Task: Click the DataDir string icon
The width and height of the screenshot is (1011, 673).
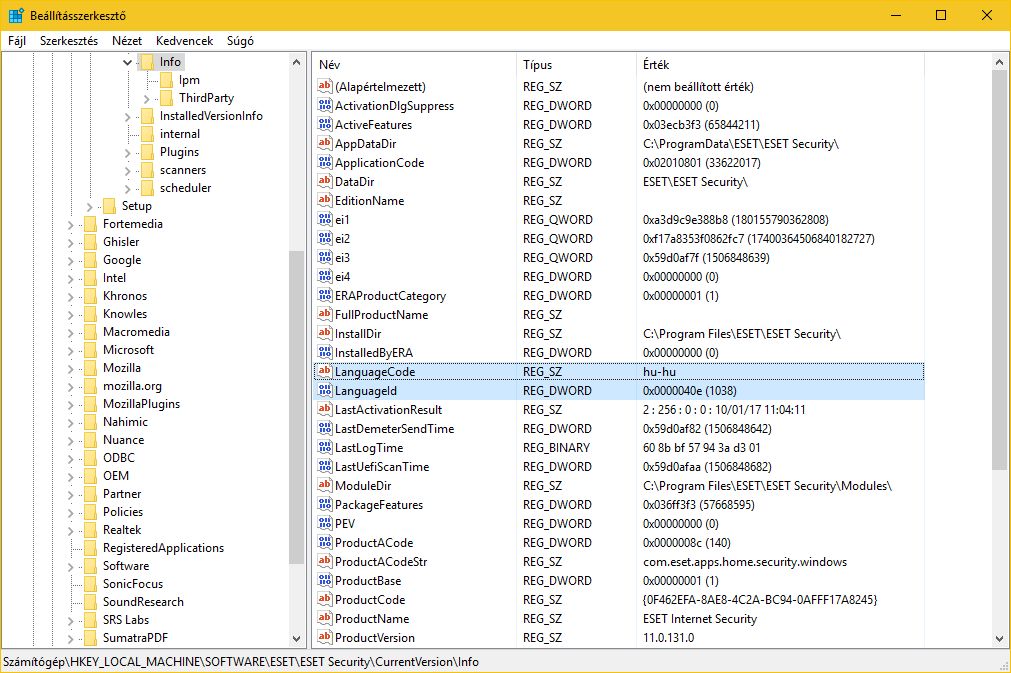Action: point(325,181)
